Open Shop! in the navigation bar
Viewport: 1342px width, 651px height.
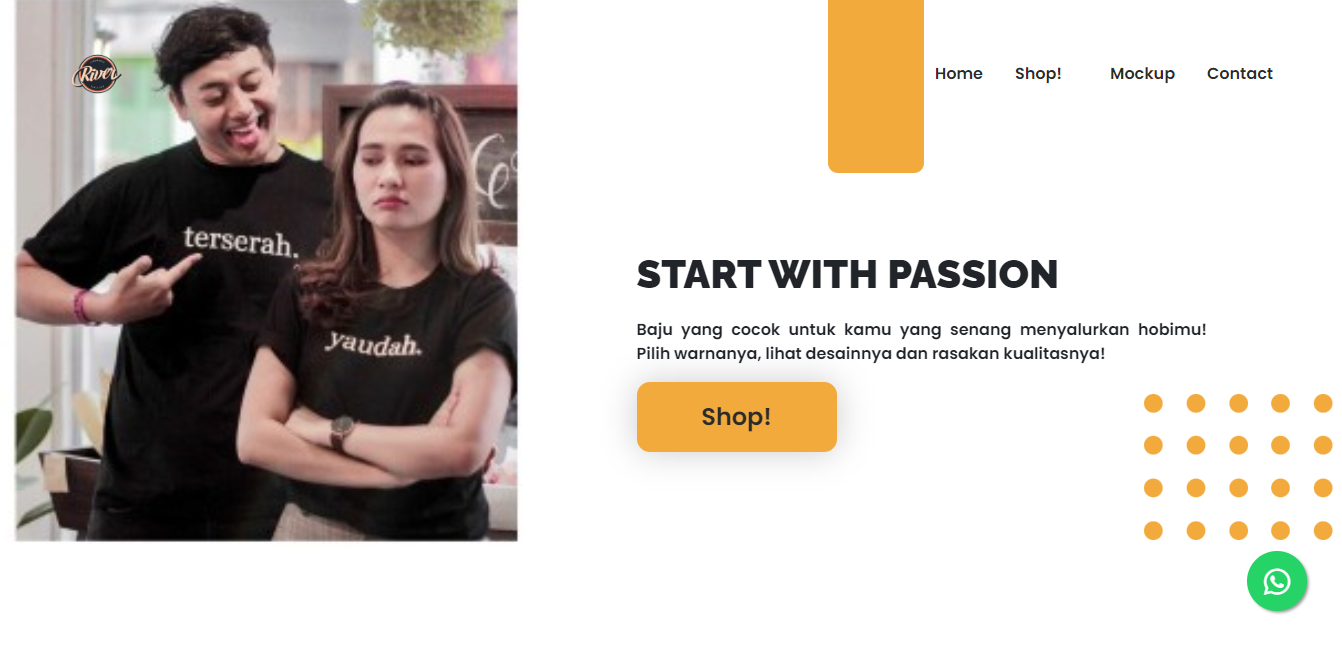[x=1038, y=73]
